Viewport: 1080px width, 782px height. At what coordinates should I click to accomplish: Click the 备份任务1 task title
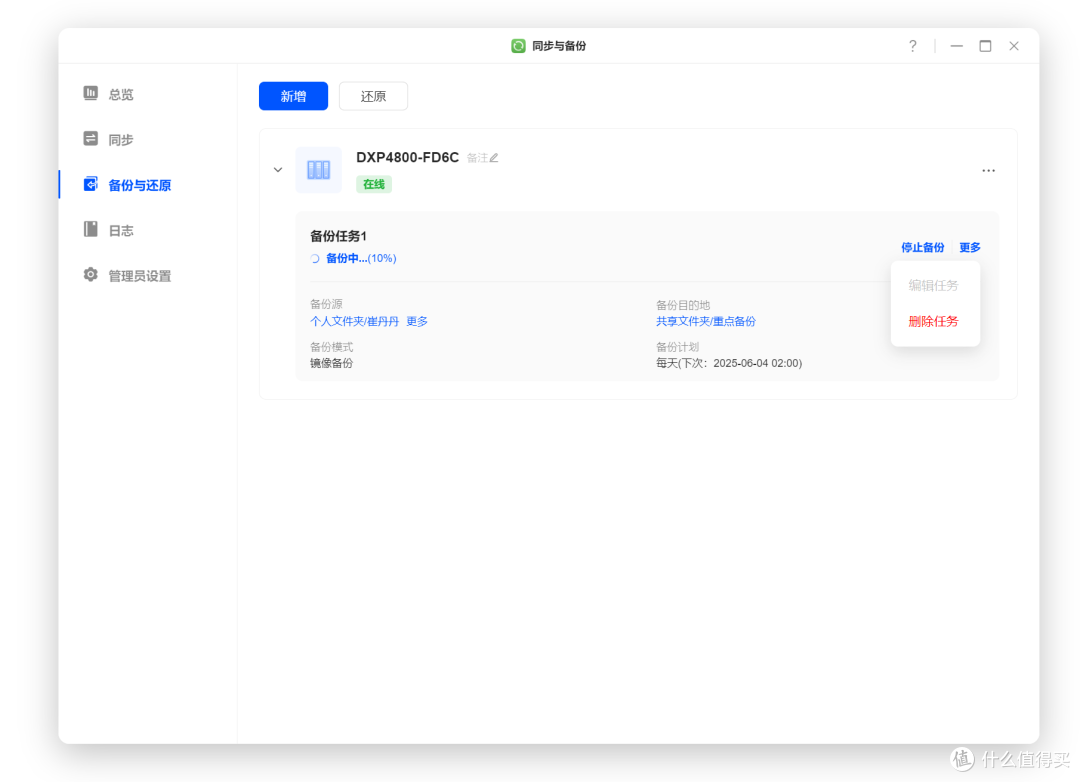(338, 236)
